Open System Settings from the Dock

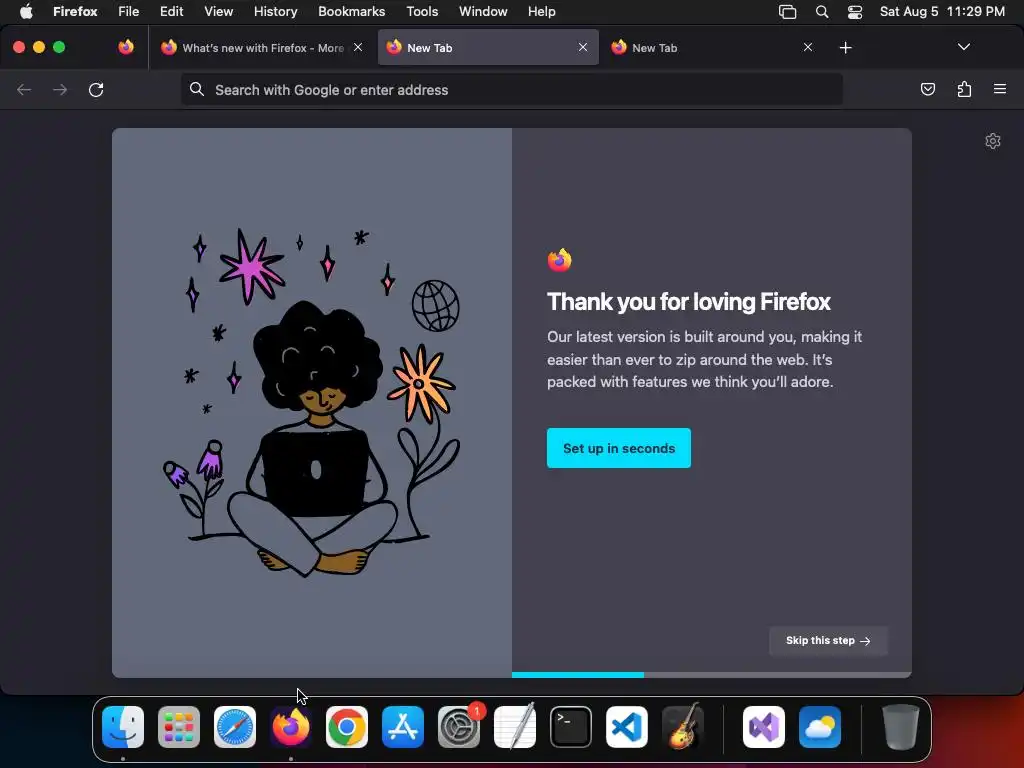(458, 727)
